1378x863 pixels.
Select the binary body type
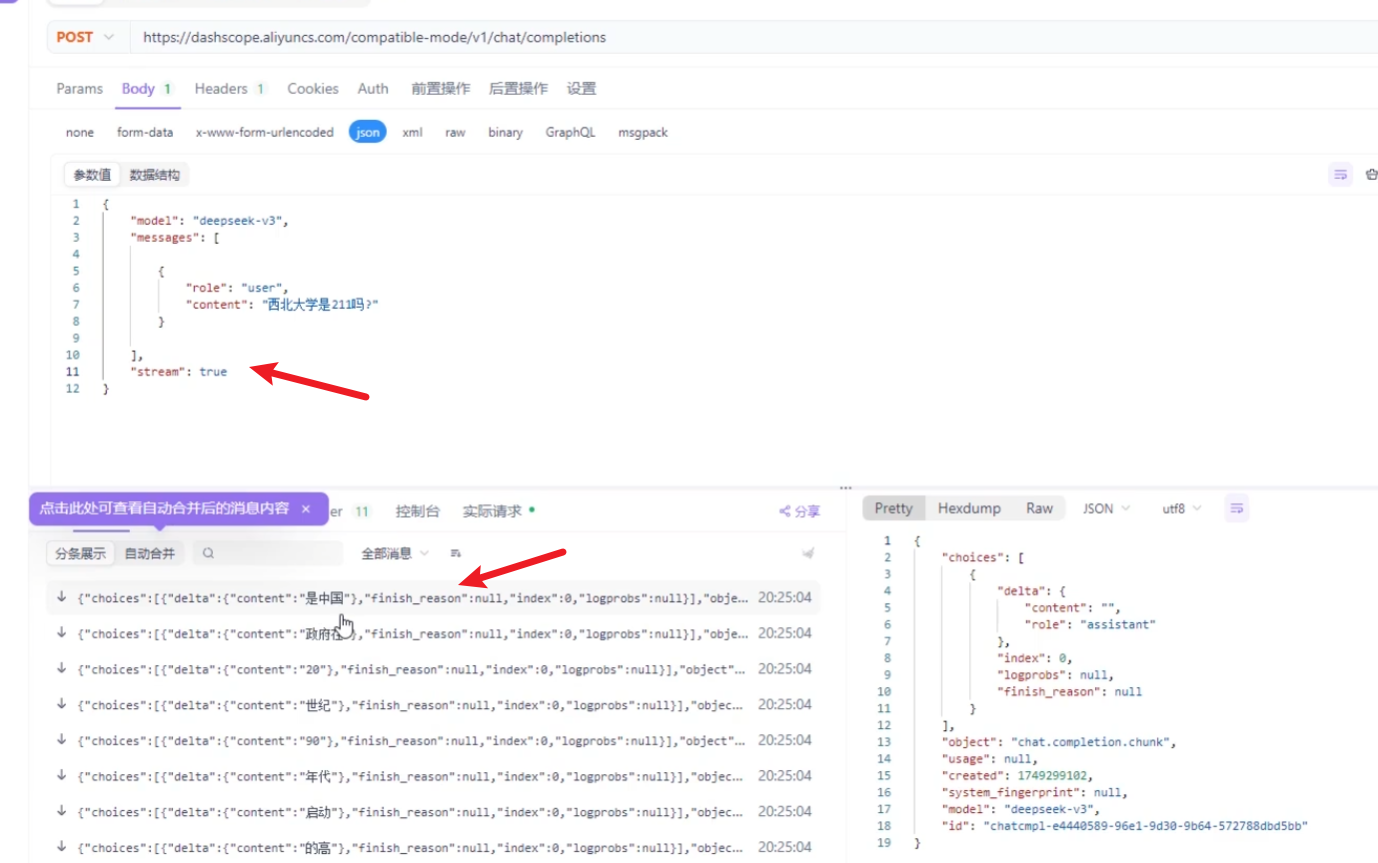pos(505,132)
